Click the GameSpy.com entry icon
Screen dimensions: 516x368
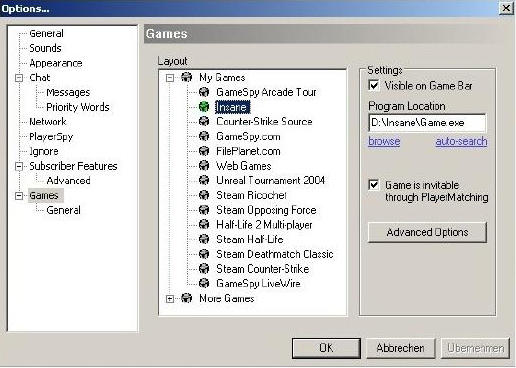(x=204, y=136)
